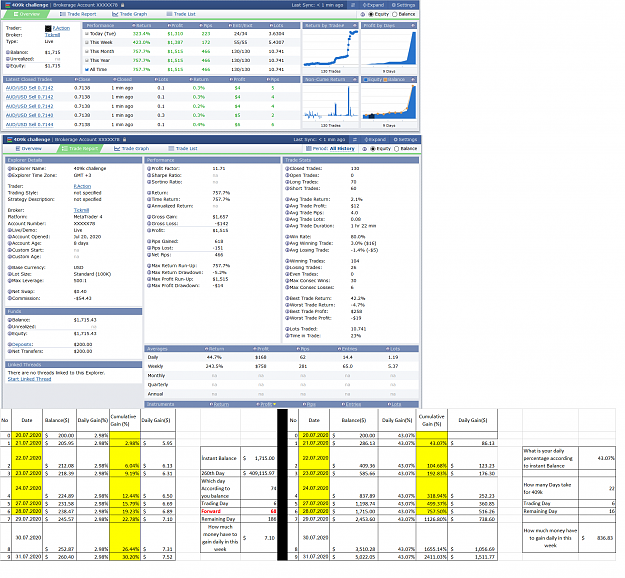Select the spreadsheet cell showing $ 1,715.00 Instant Balance
The image size is (625, 578).
pyautogui.click(x=259, y=458)
